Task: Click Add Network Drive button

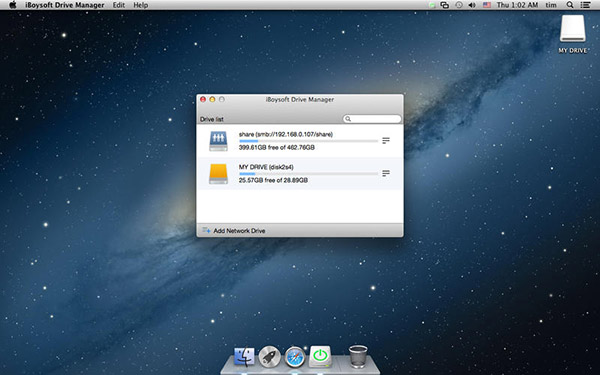Action: point(234,231)
